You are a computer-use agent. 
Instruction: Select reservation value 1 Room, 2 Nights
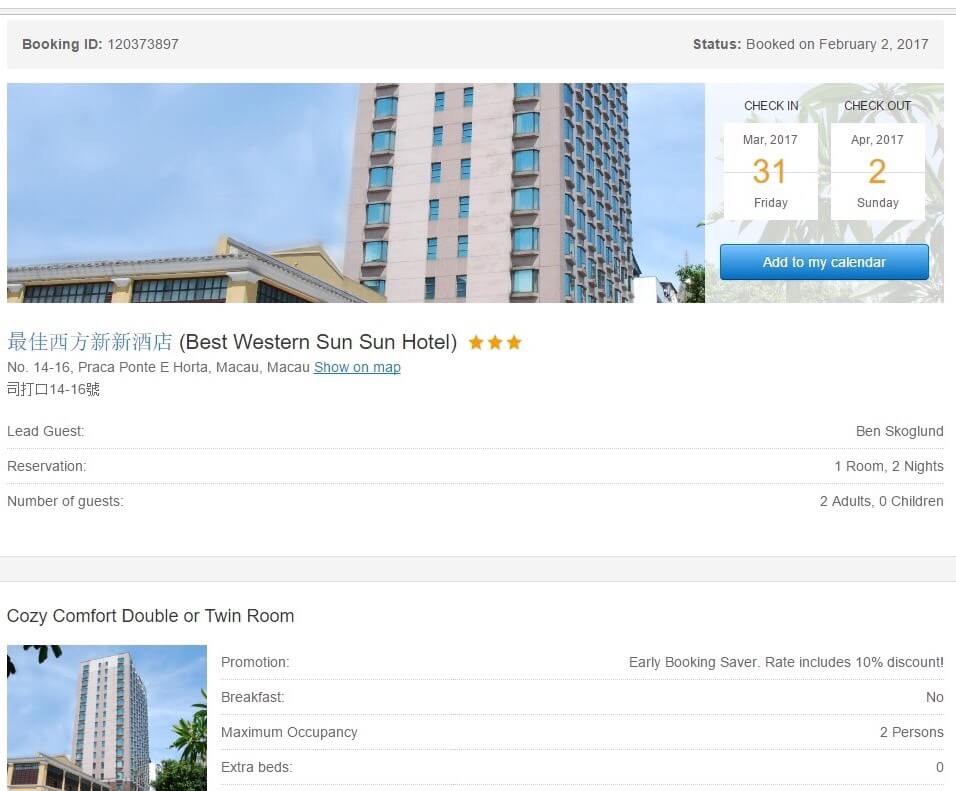[889, 466]
